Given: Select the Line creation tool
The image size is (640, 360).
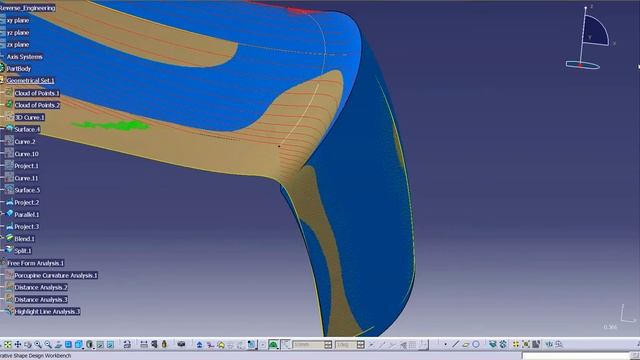Looking at the screenshot, I should coord(456,344).
